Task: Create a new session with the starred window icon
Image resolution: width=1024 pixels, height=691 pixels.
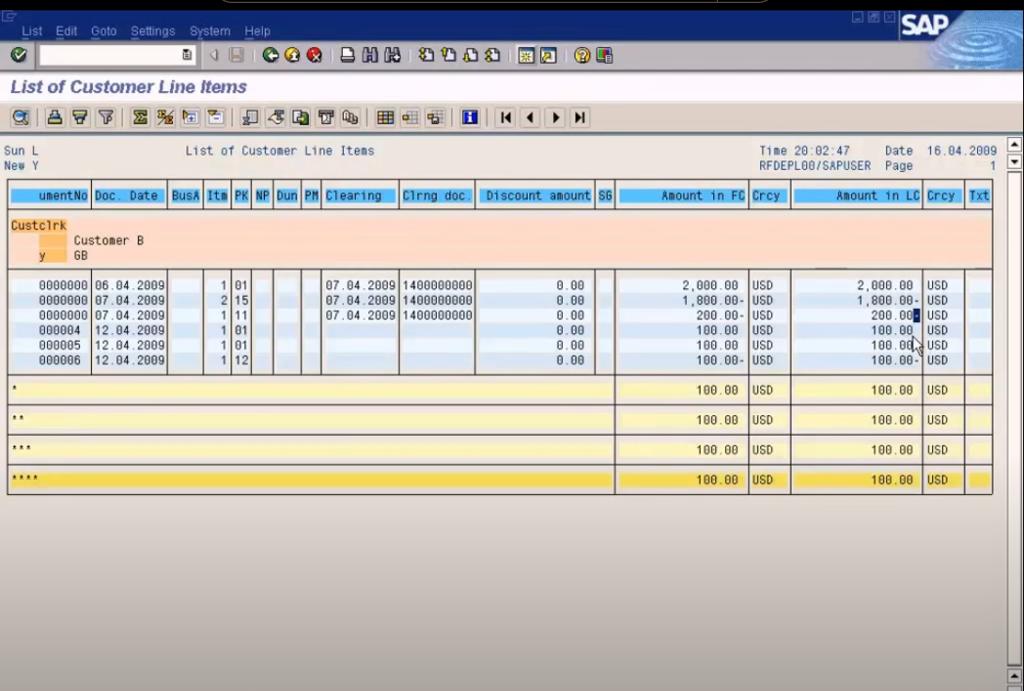Action: click(526, 56)
